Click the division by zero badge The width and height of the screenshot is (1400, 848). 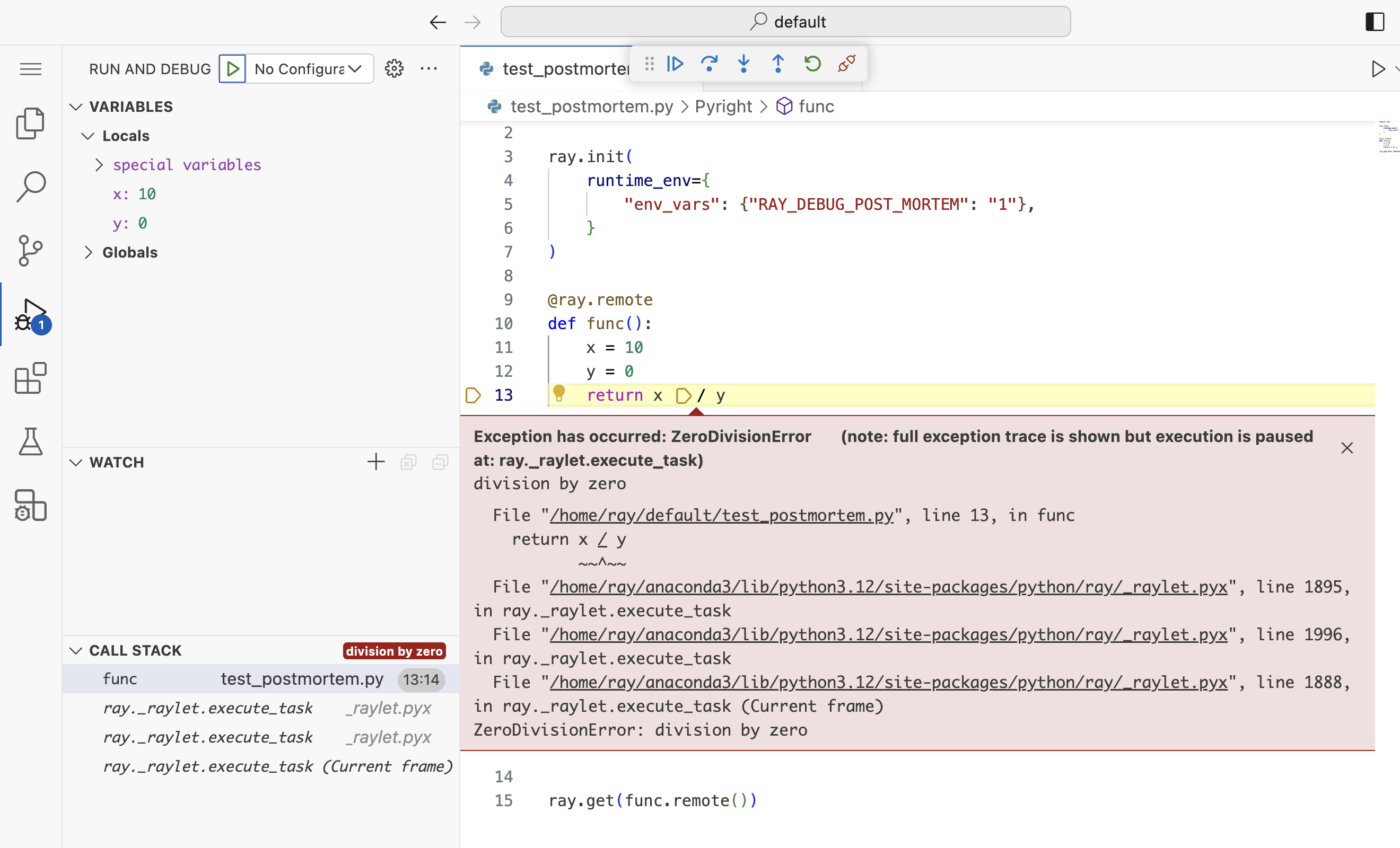(x=393, y=651)
